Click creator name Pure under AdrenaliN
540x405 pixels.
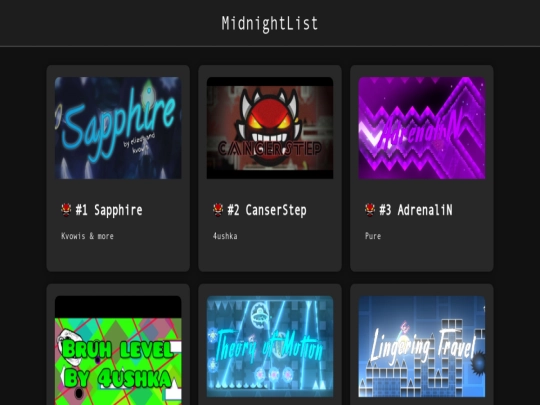pos(373,236)
